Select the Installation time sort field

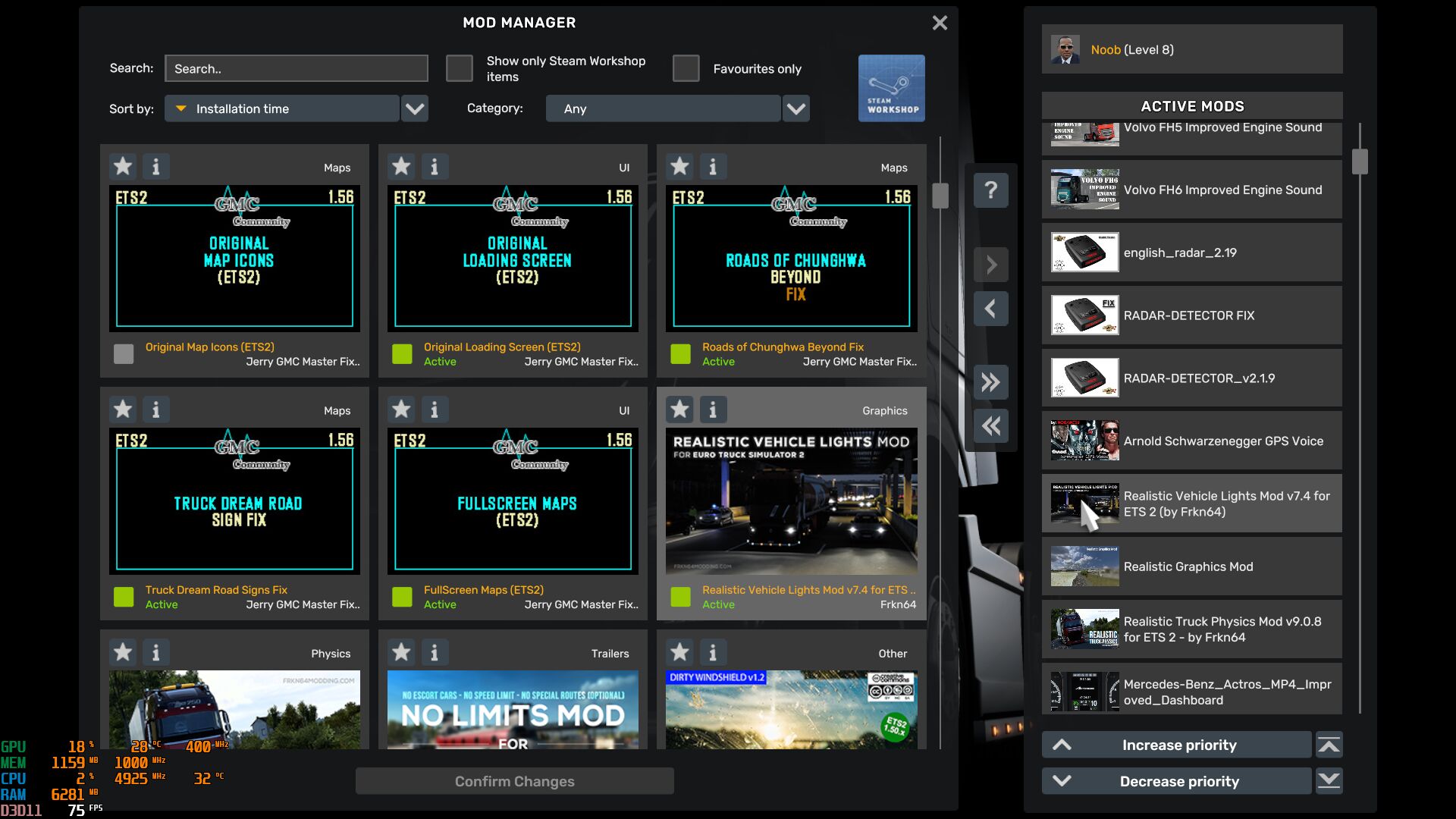tap(282, 108)
